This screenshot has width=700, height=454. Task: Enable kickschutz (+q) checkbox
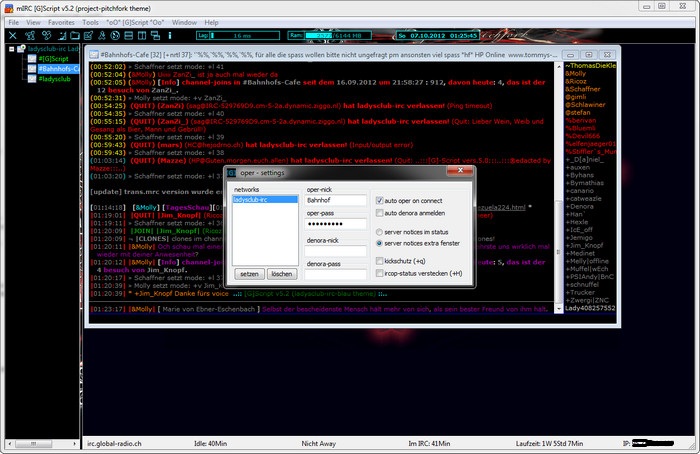379,261
